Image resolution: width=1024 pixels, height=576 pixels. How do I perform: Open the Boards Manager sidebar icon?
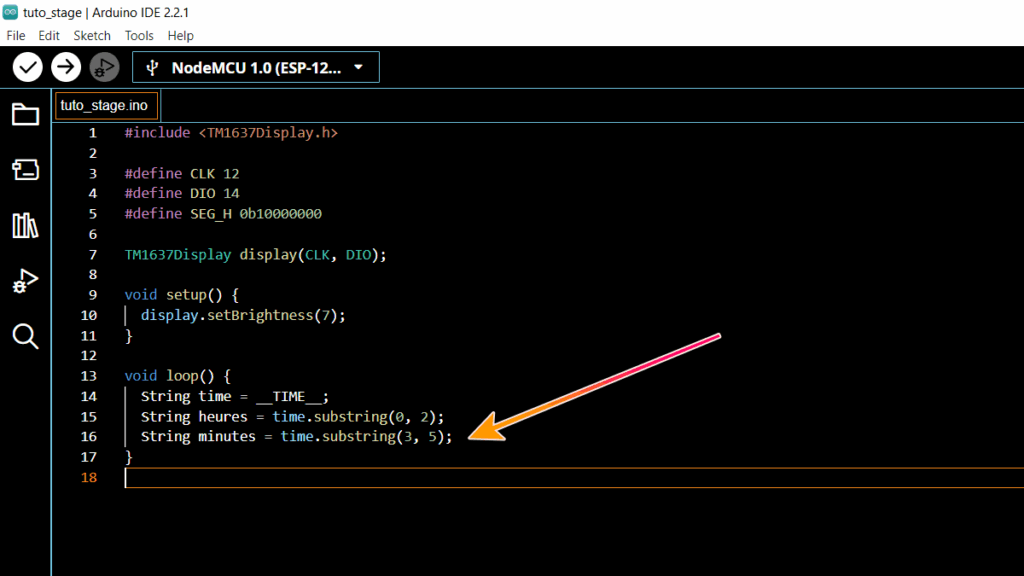[x=25, y=170]
